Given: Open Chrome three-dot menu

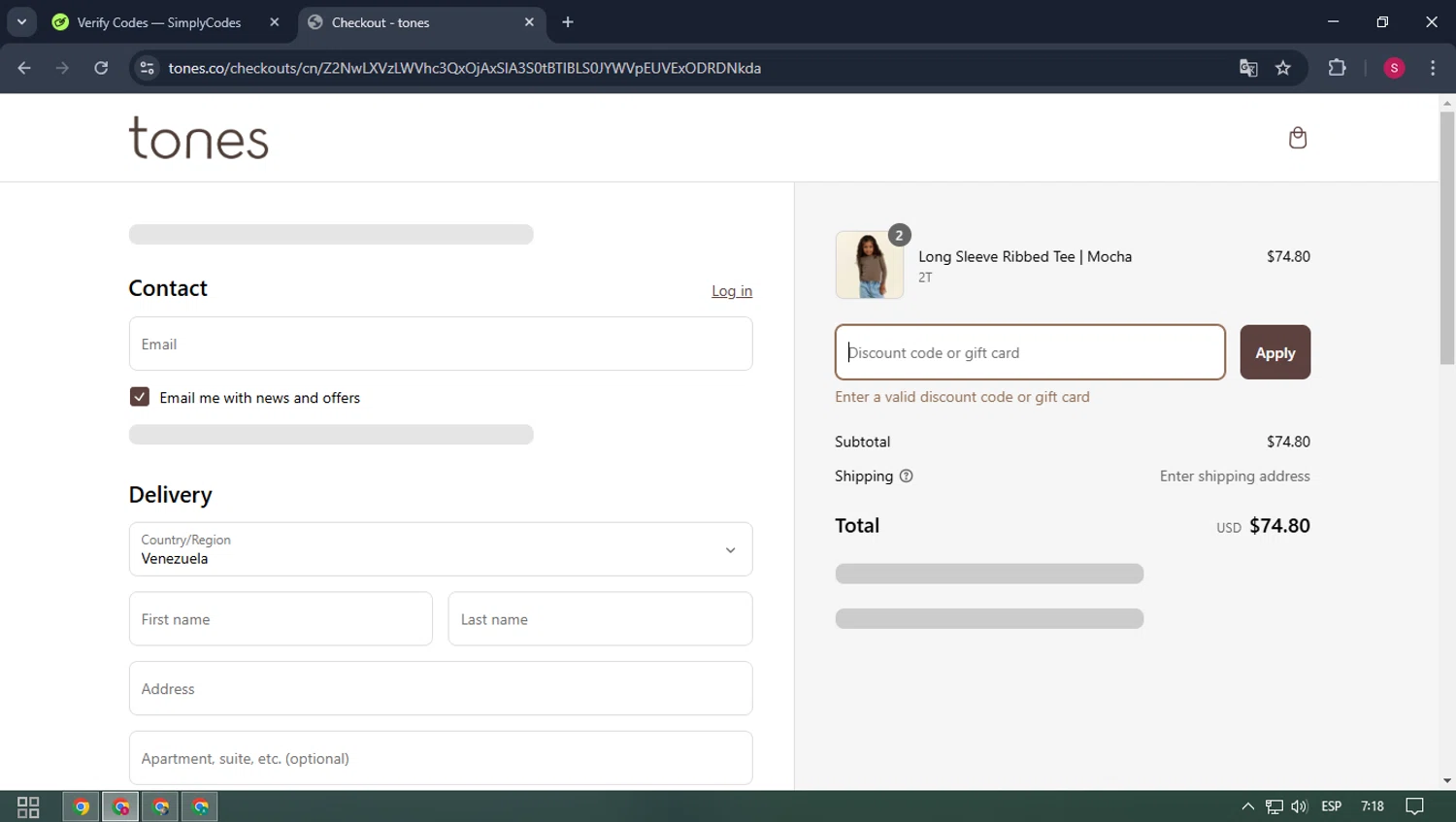Looking at the screenshot, I should (1433, 68).
